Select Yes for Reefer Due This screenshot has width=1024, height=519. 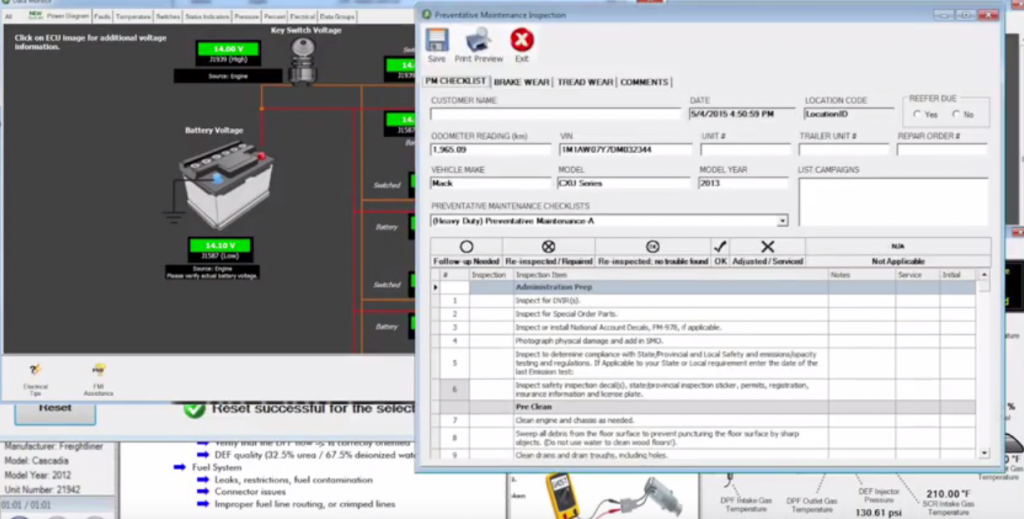(918, 114)
